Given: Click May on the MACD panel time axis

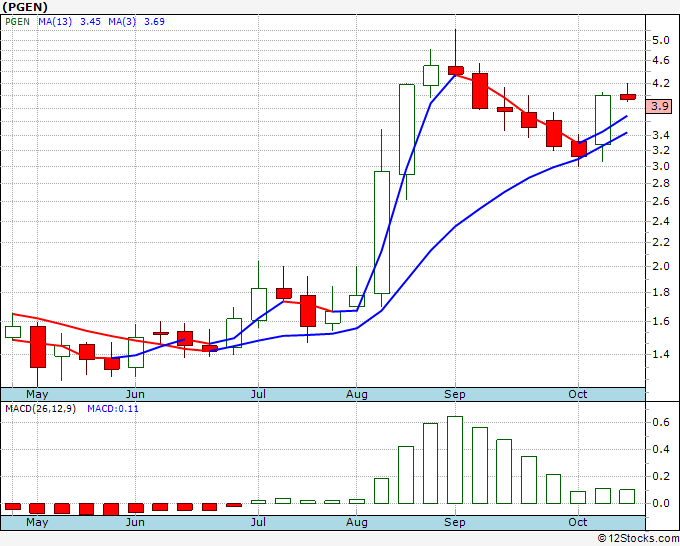Looking at the screenshot, I should point(37,522).
